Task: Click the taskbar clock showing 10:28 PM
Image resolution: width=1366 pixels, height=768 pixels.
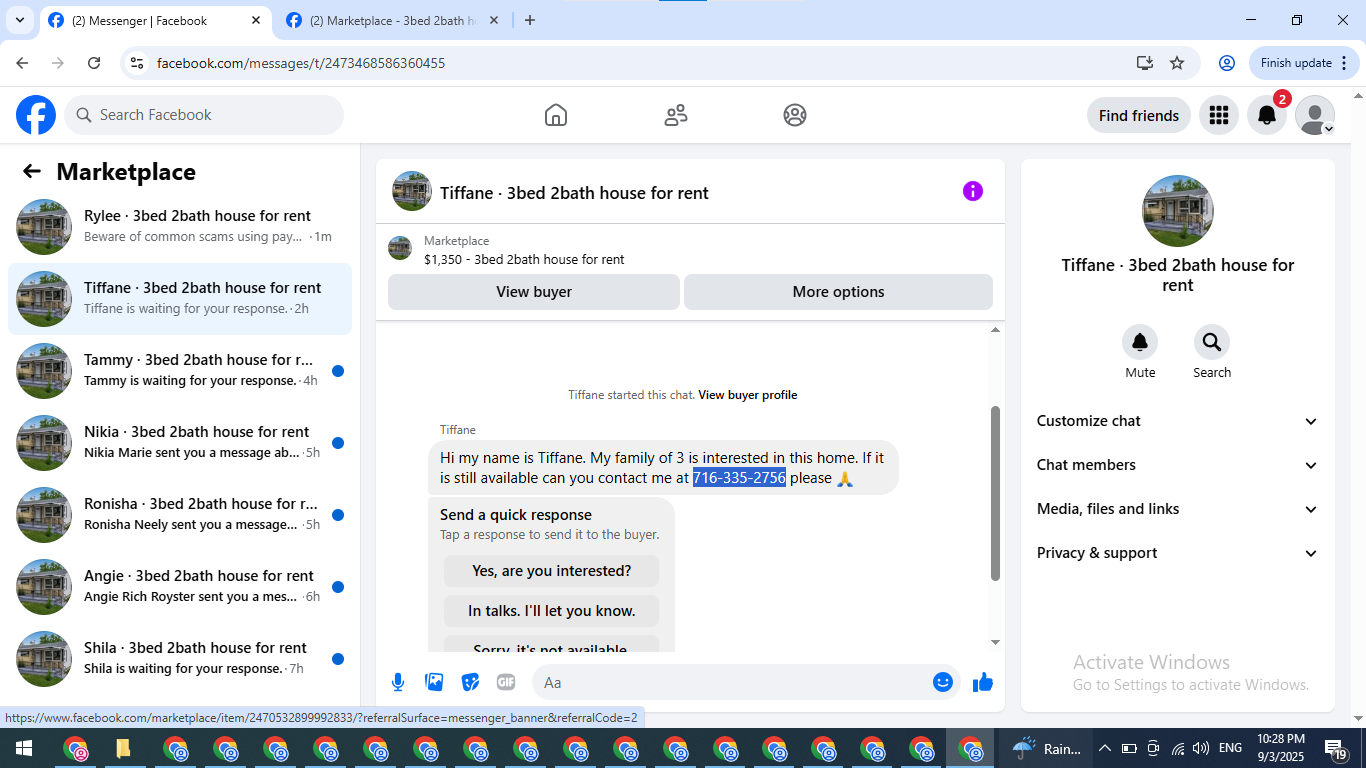Action: click(x=1280, y=748)
